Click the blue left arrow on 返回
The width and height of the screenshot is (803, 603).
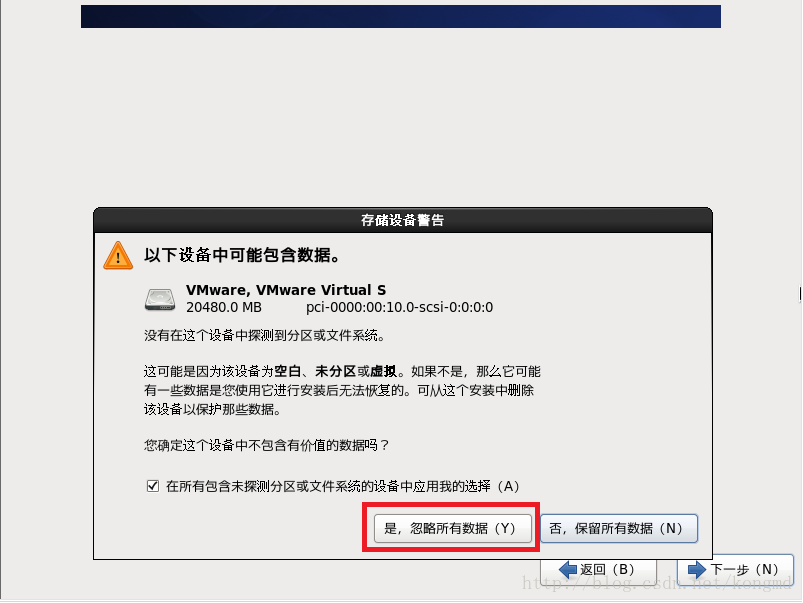(568, 570)
